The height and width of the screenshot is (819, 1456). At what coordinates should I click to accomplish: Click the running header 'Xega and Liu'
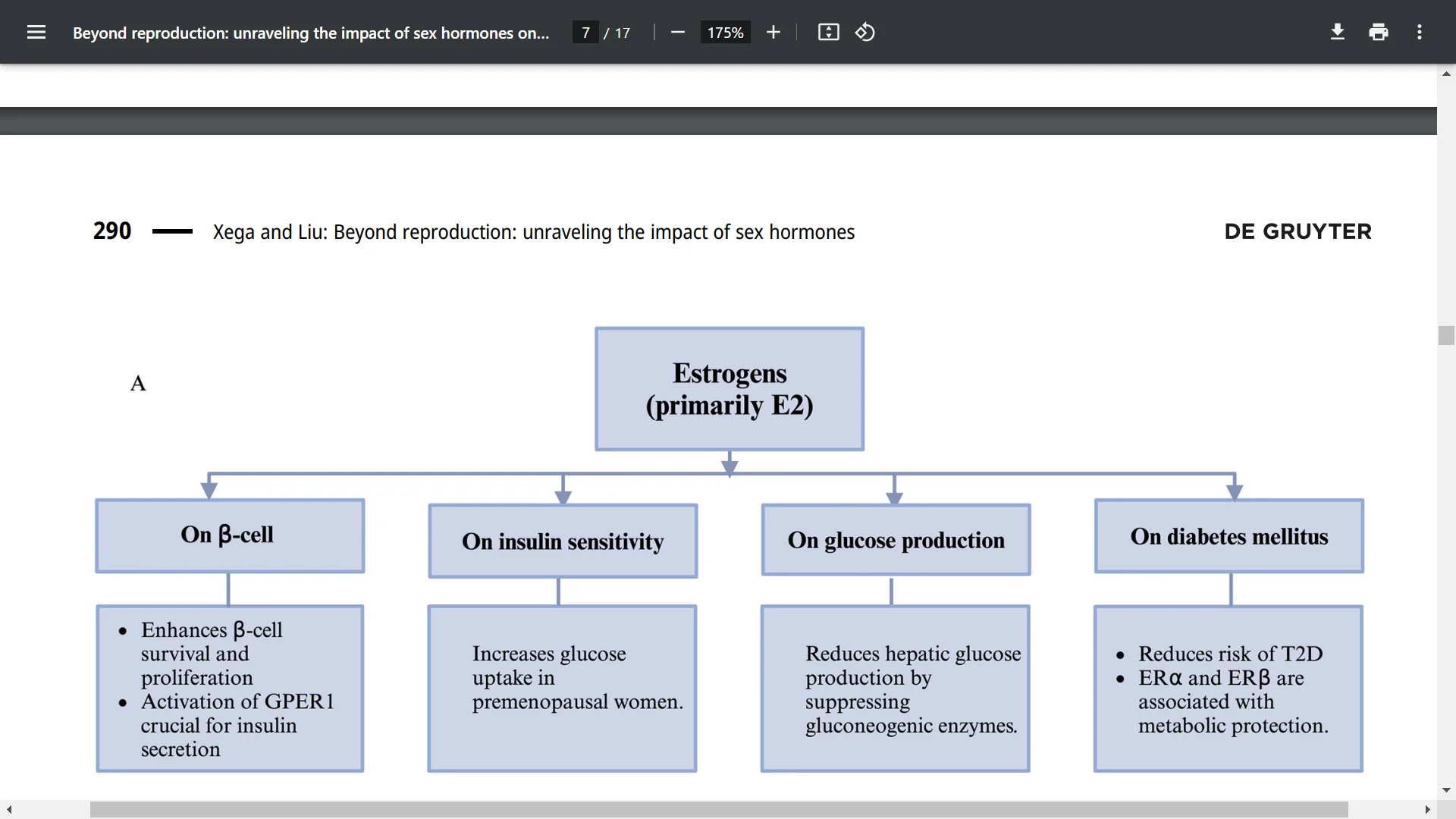(533, 232)
